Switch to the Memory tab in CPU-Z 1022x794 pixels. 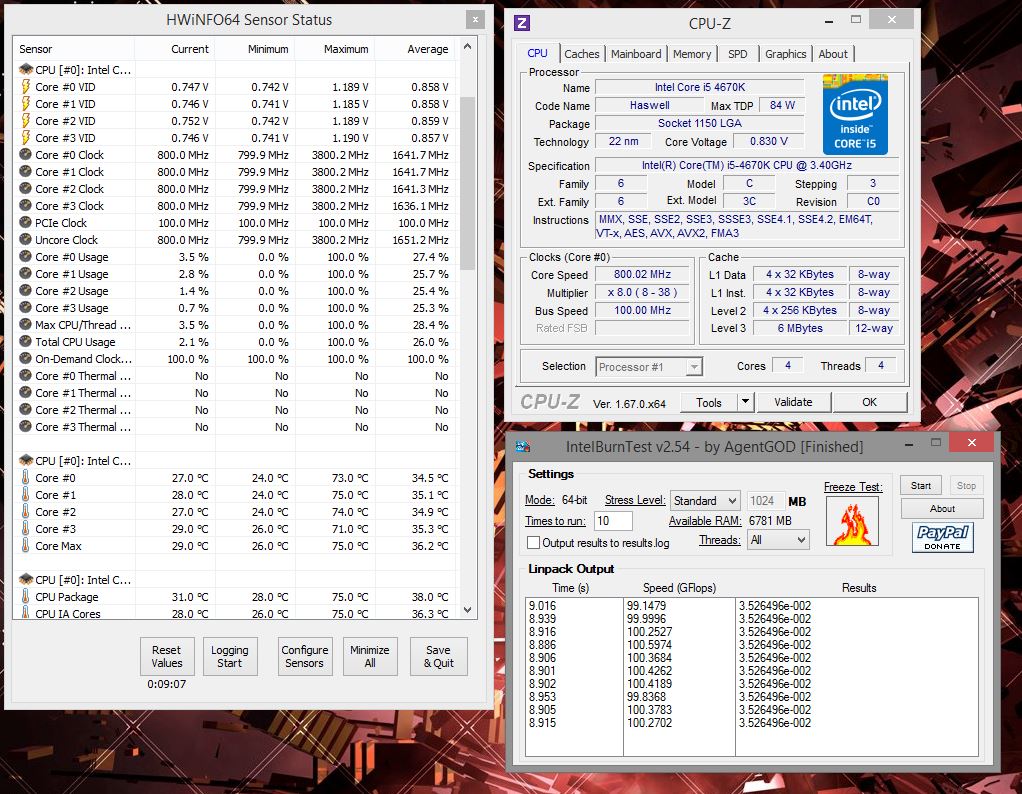[x=692, y=54]
